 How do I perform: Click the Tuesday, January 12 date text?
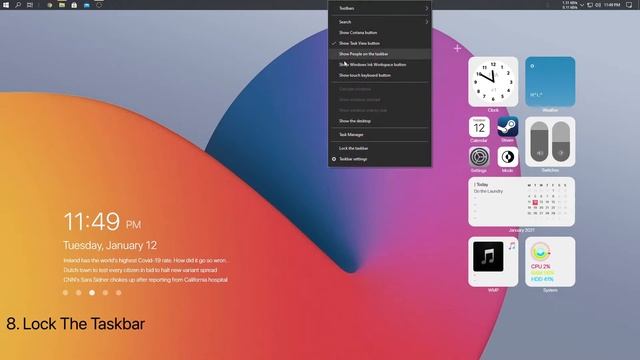click(110, 245)
